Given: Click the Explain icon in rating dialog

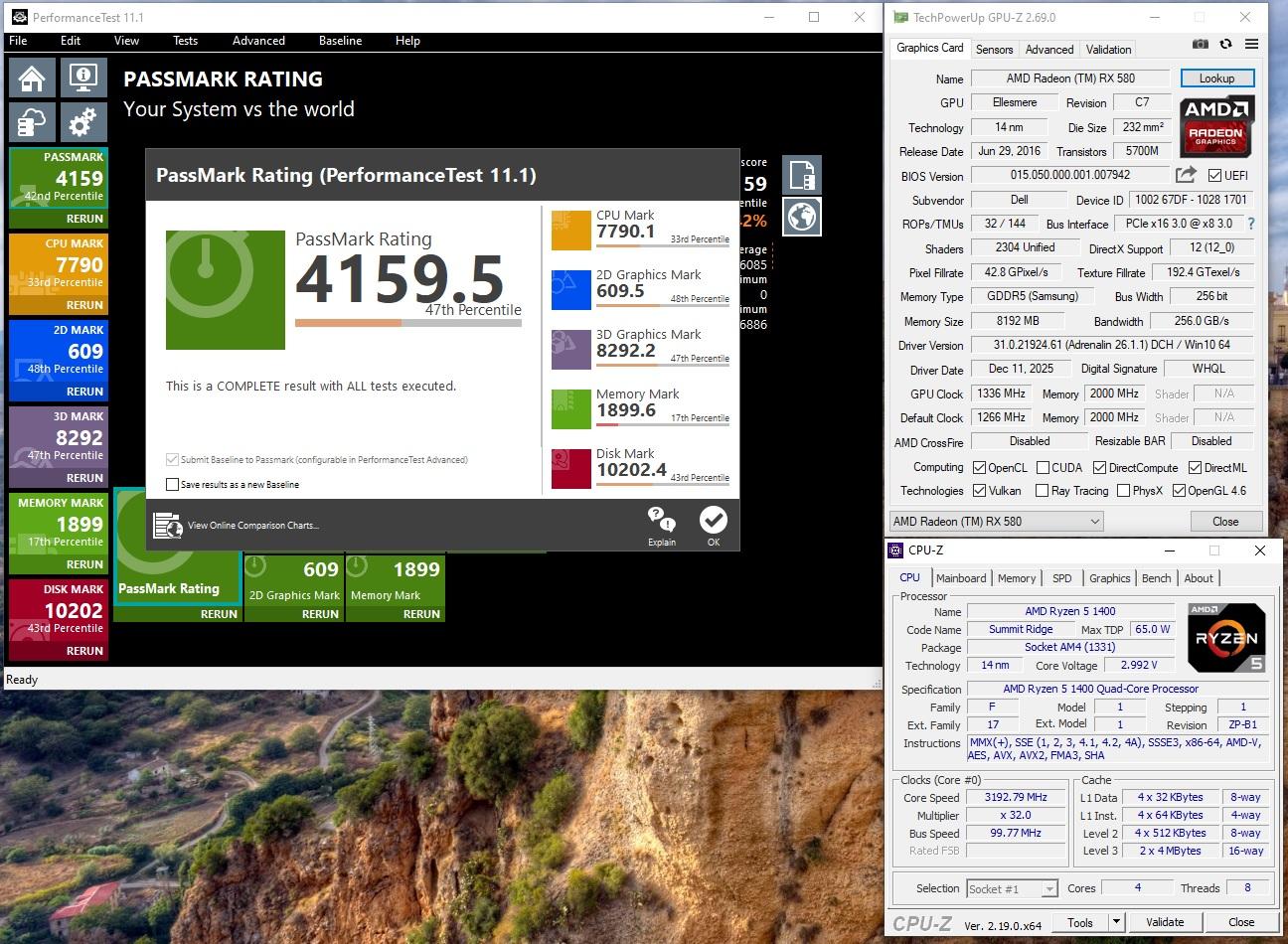Looking at the screenshot, I should 661,526.
